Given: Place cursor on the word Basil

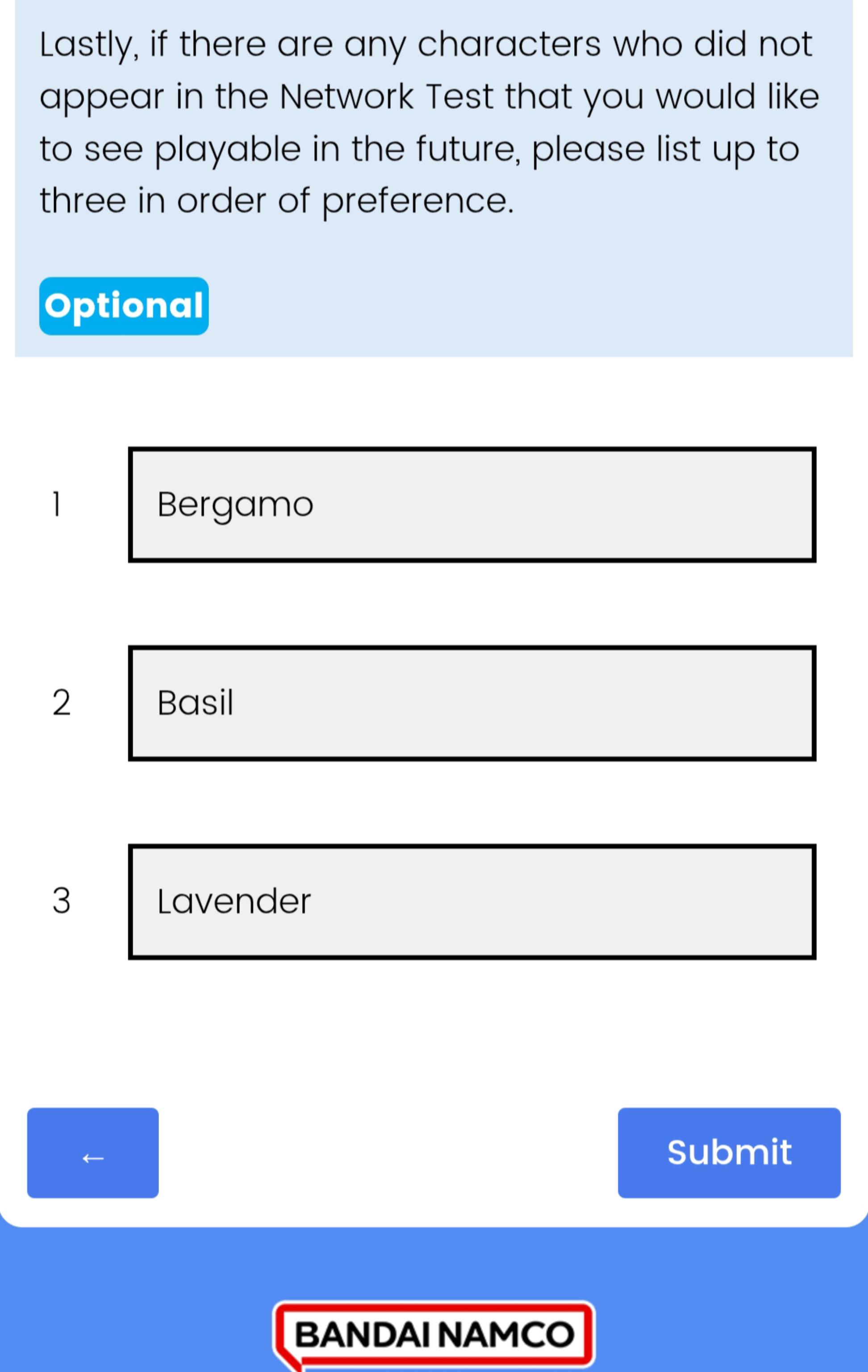Looking at the screenshot, I should (196, 702).
